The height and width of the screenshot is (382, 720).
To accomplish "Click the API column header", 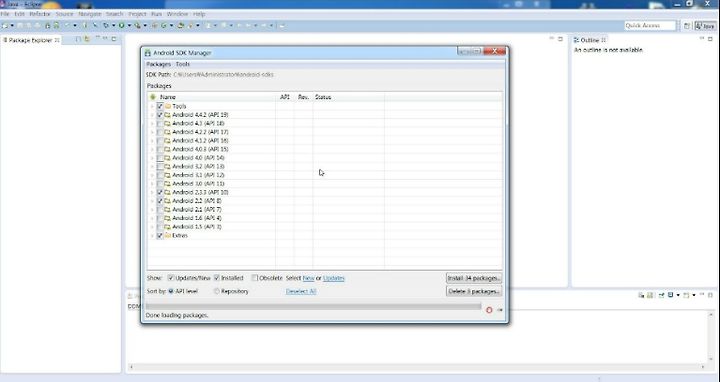I will pyautogui.click(x=285, y=97).
